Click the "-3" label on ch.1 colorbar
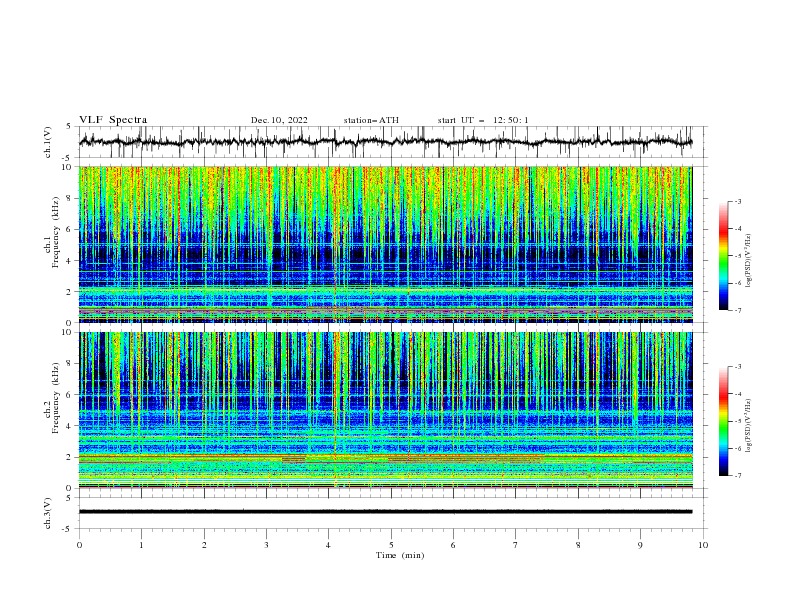 pos(737,202)
